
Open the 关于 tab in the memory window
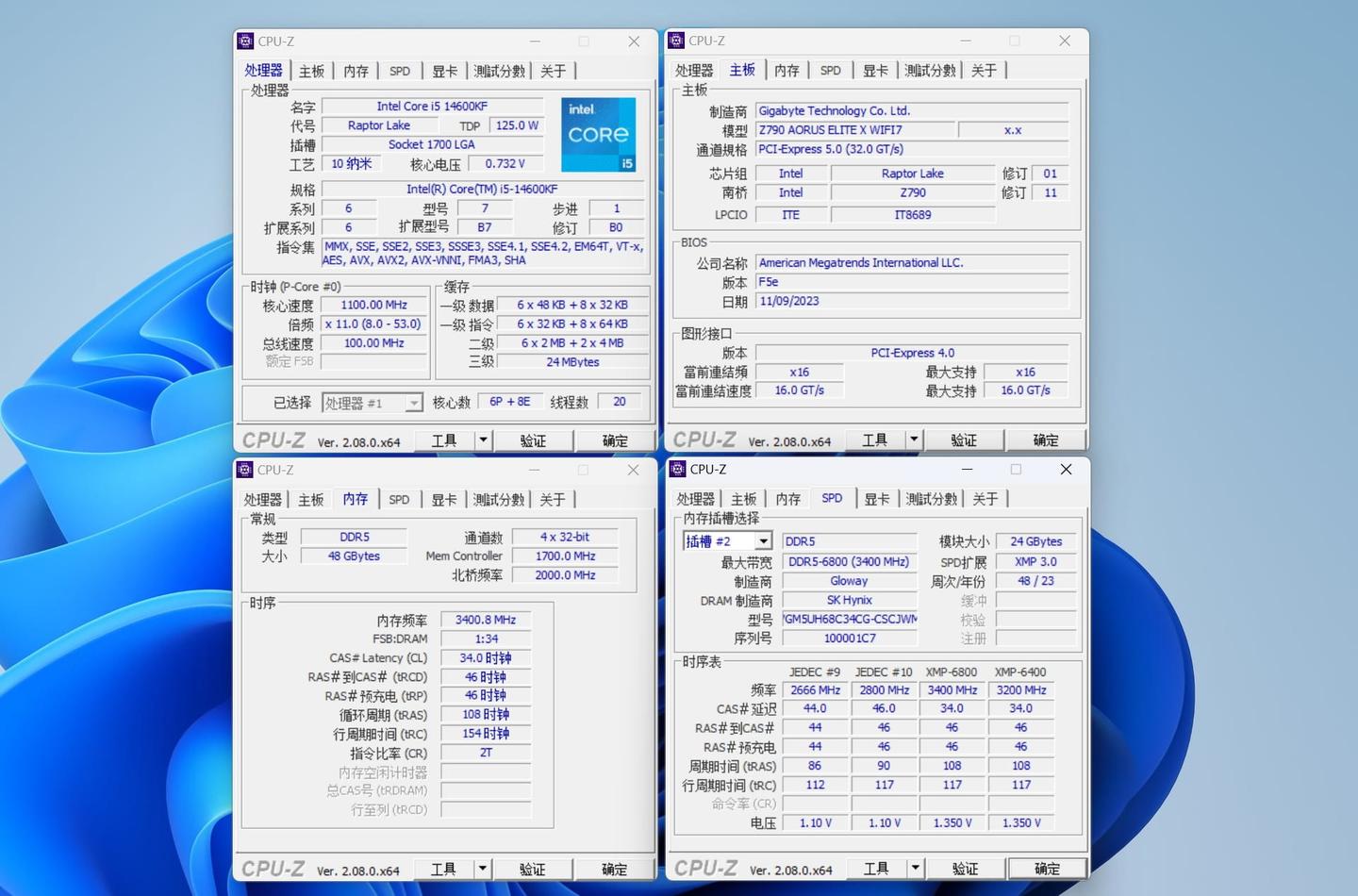tap(554, 499)
